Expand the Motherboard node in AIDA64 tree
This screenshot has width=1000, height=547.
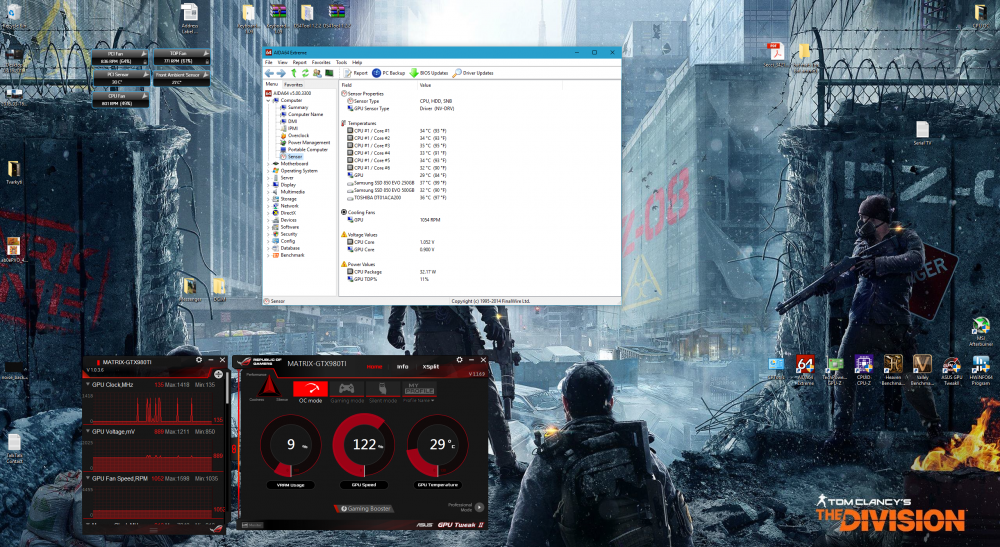(x=268, y=164)
